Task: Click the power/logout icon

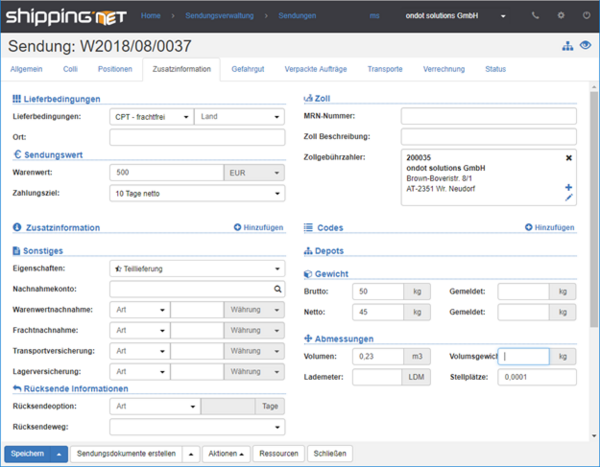Action: point(584,16)
